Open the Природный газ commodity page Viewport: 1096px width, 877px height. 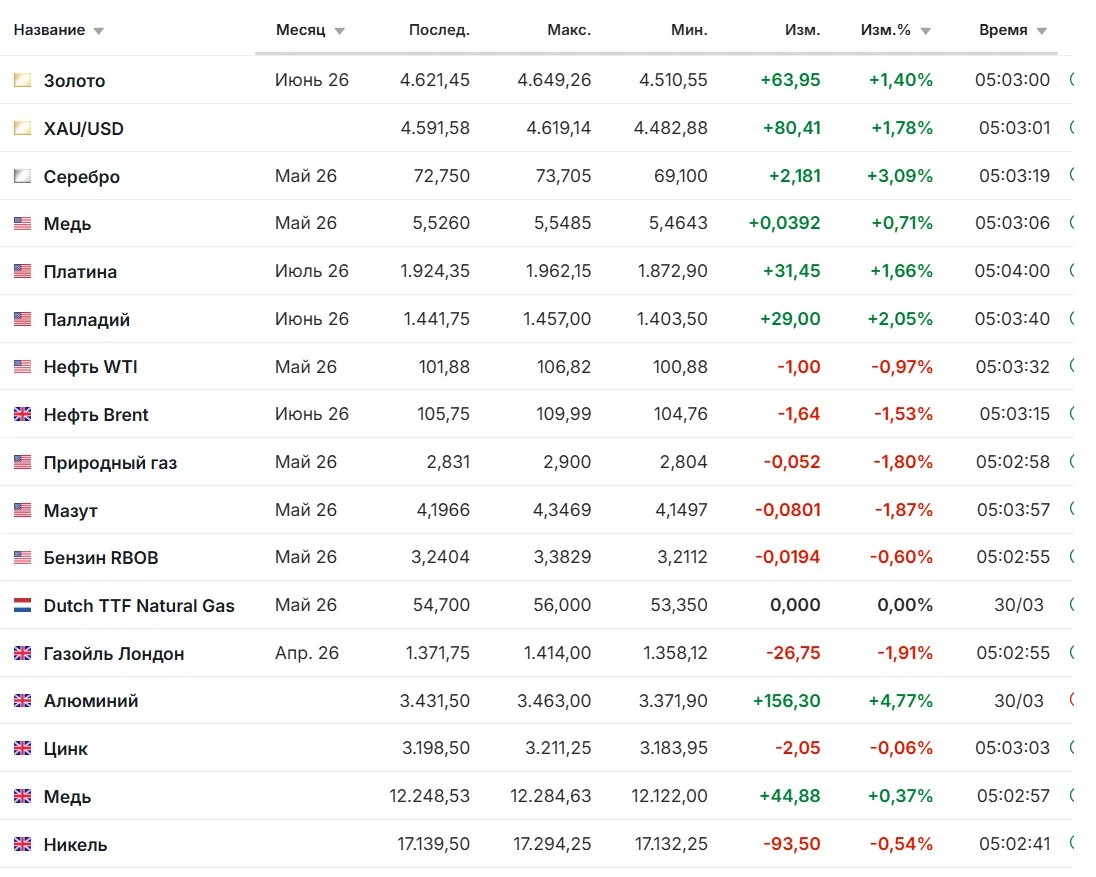click(110, 463)
